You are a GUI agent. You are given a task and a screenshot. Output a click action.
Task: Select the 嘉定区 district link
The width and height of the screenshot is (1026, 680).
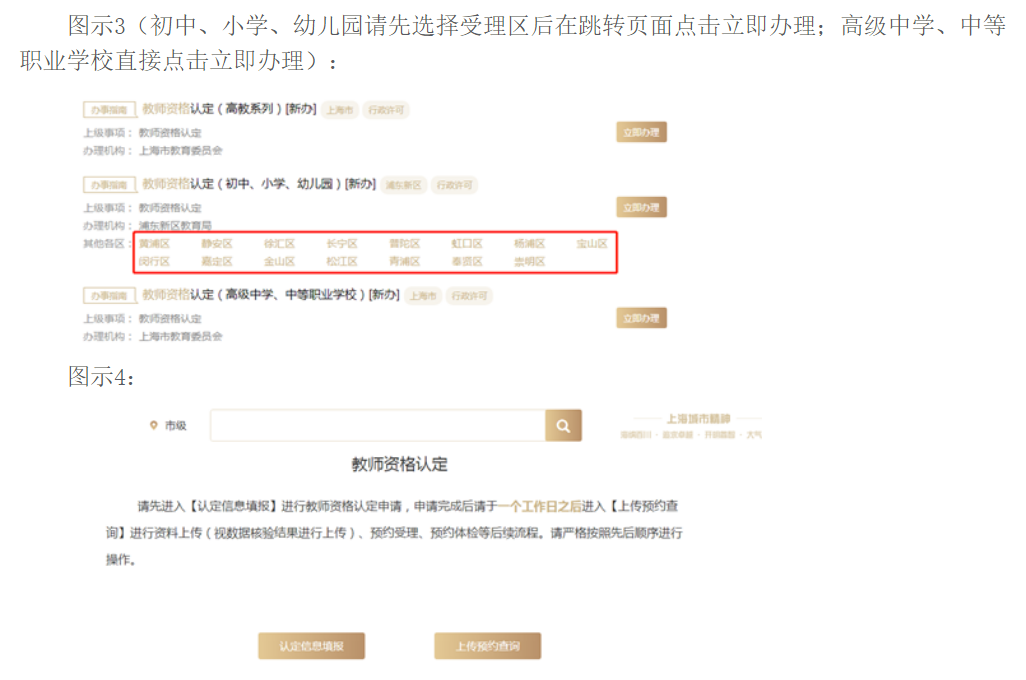[x=217, y=261]
